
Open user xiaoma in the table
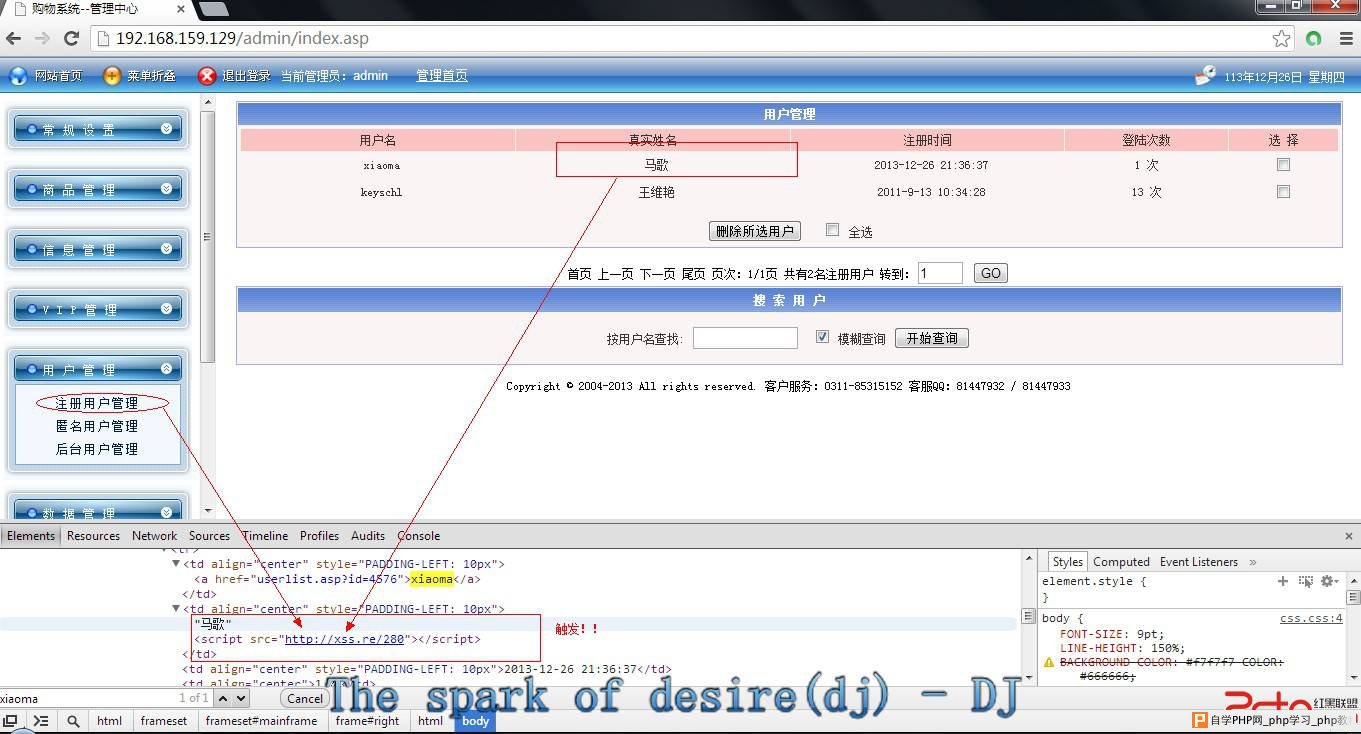tap(382, 165)
